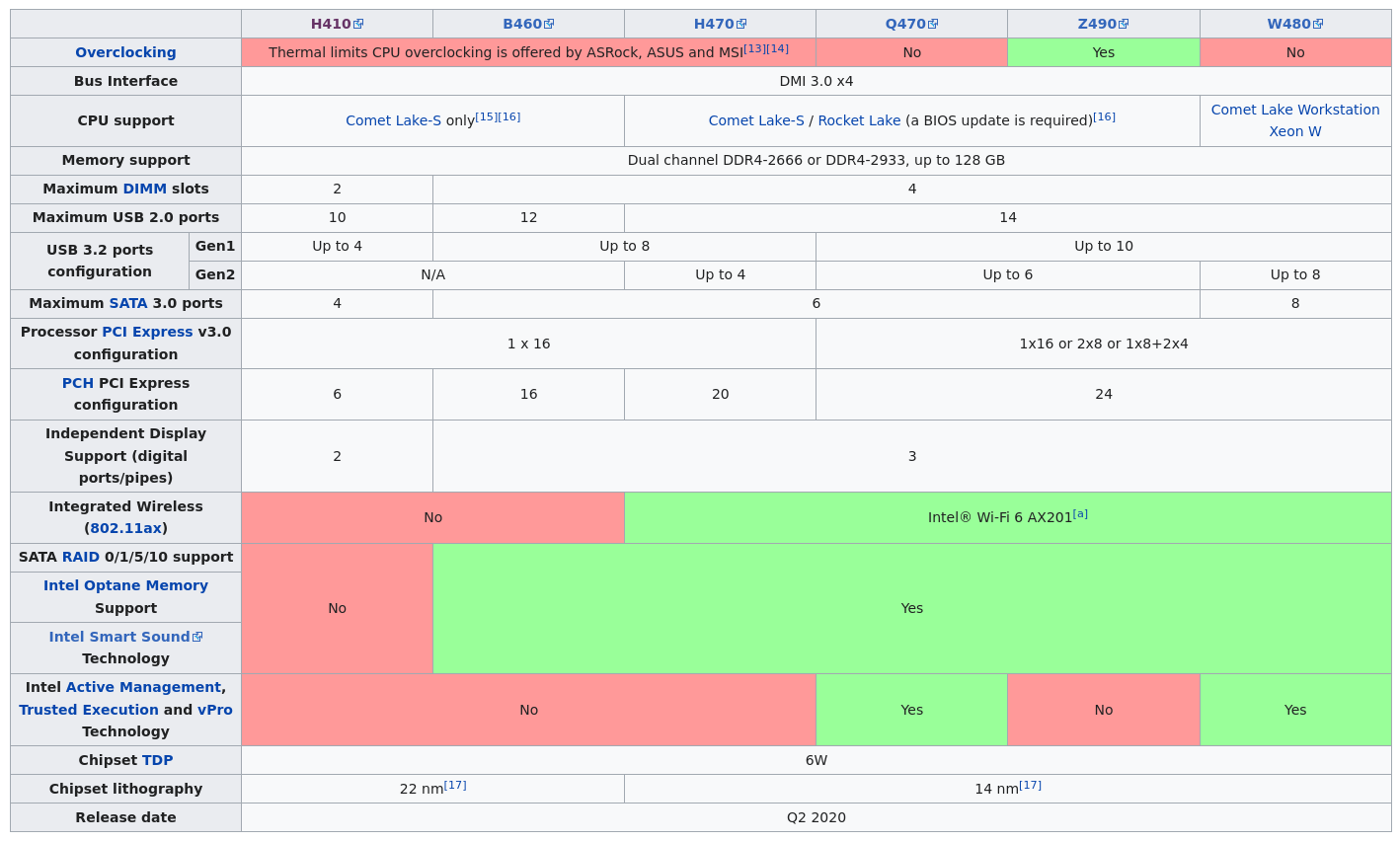Open the Intel Smart Sound external link
This screenshot has width=1400, height=842.
pos(125,637)
